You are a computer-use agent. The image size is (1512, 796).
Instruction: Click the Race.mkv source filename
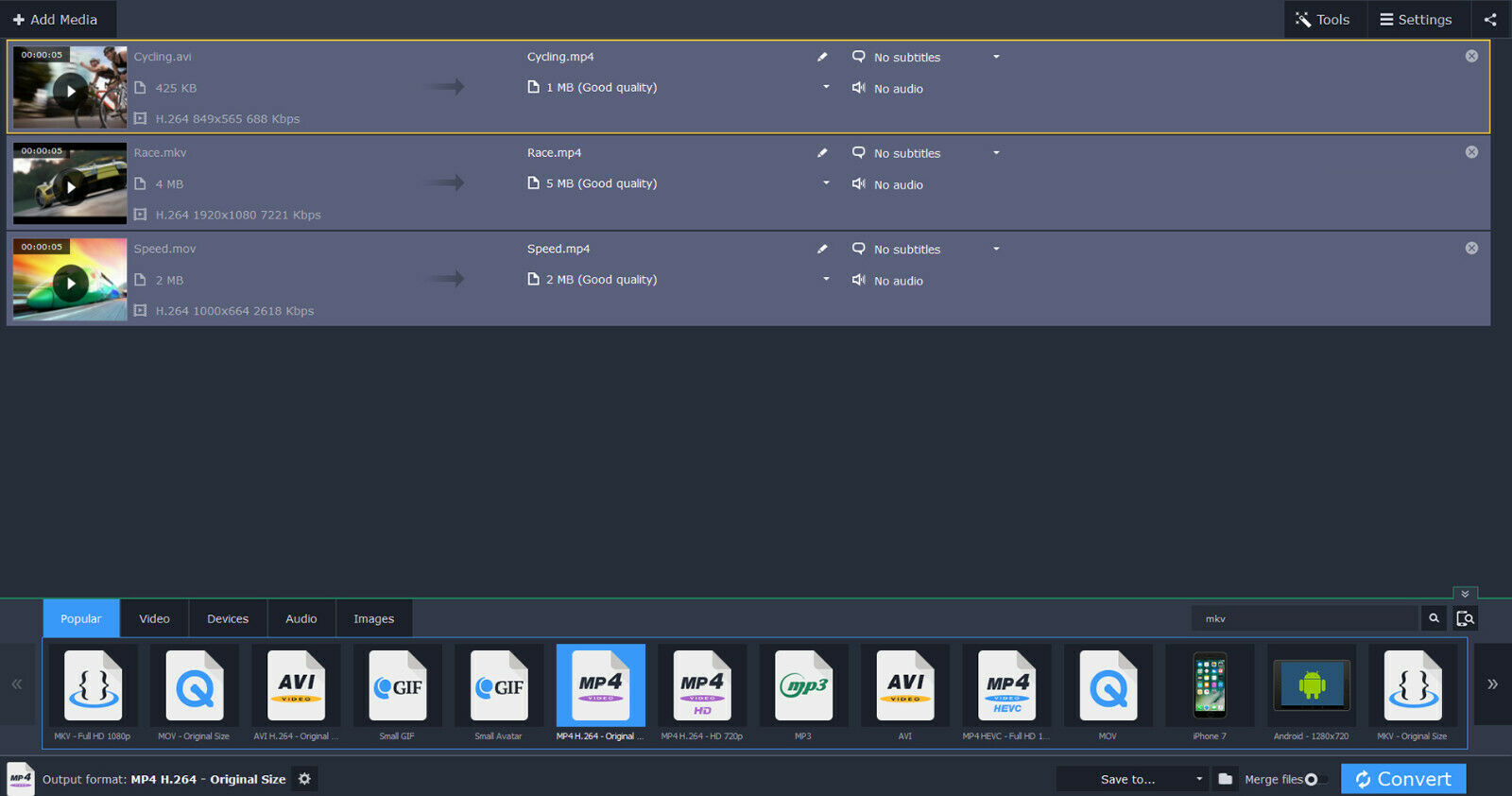(160, 152)
